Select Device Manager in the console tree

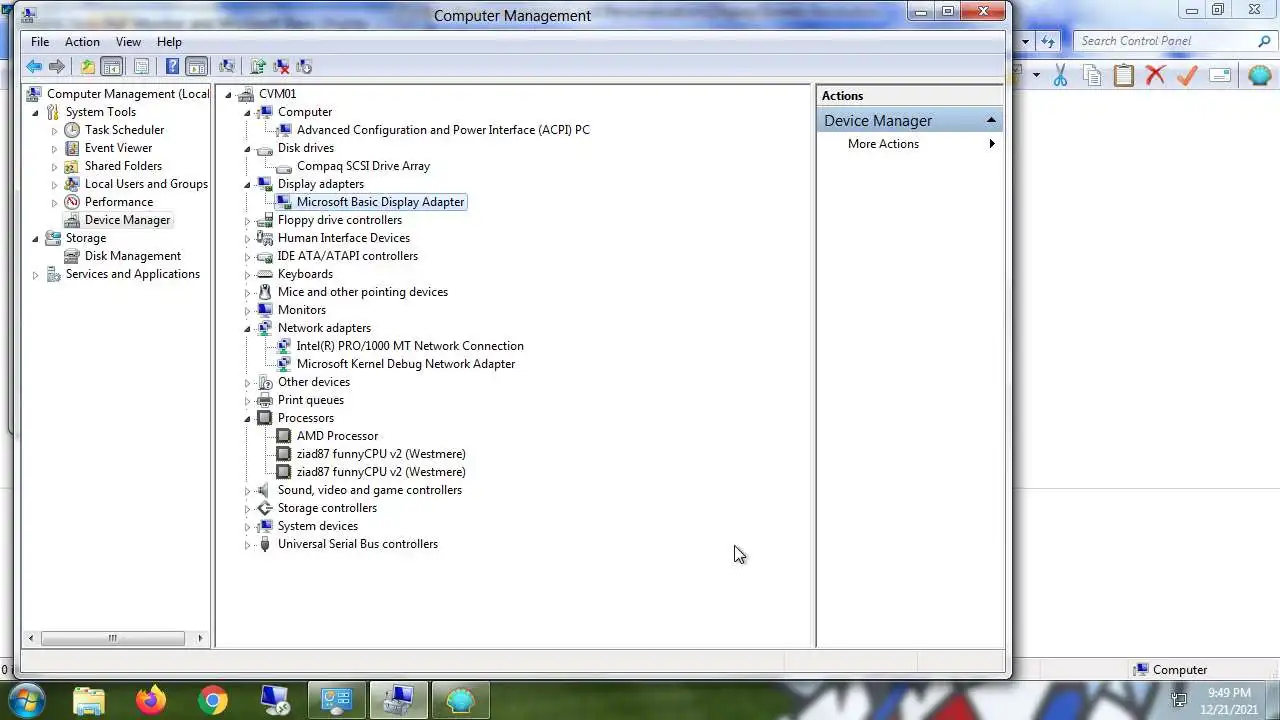click(x=127, y=220)
